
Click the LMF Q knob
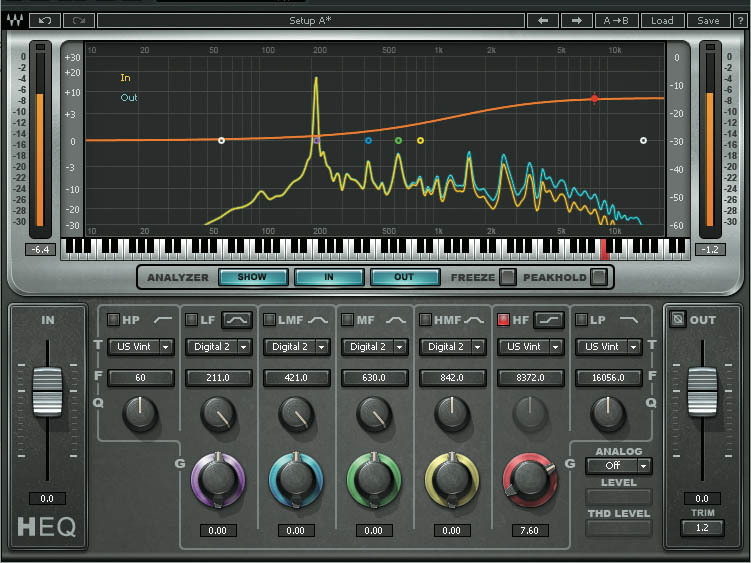point(296,414)
